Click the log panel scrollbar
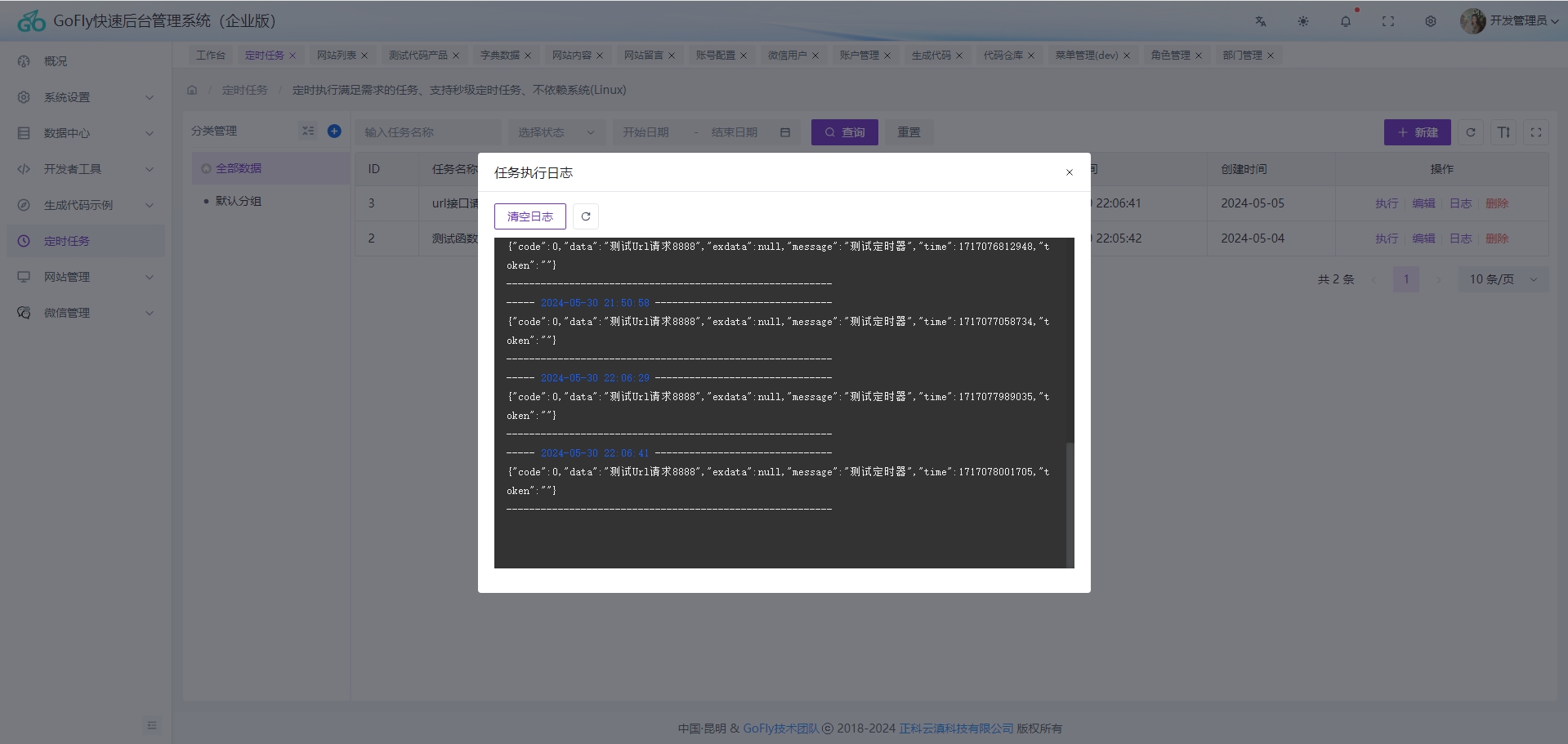The width and height of the screenshot is (1568, 744). [x=1070, y=505]
